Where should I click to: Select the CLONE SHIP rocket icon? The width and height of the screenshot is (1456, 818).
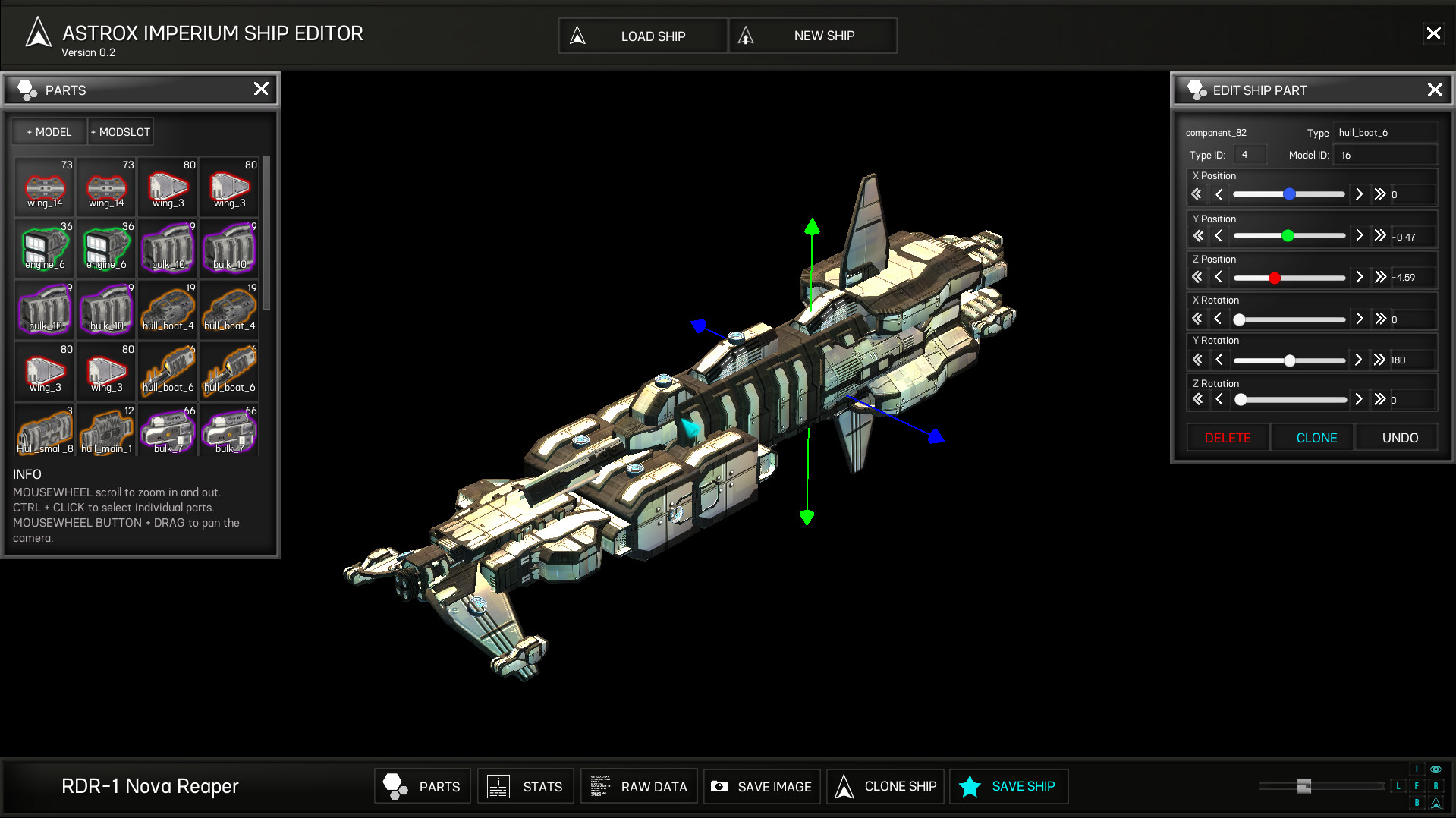[x=844, y=786]
